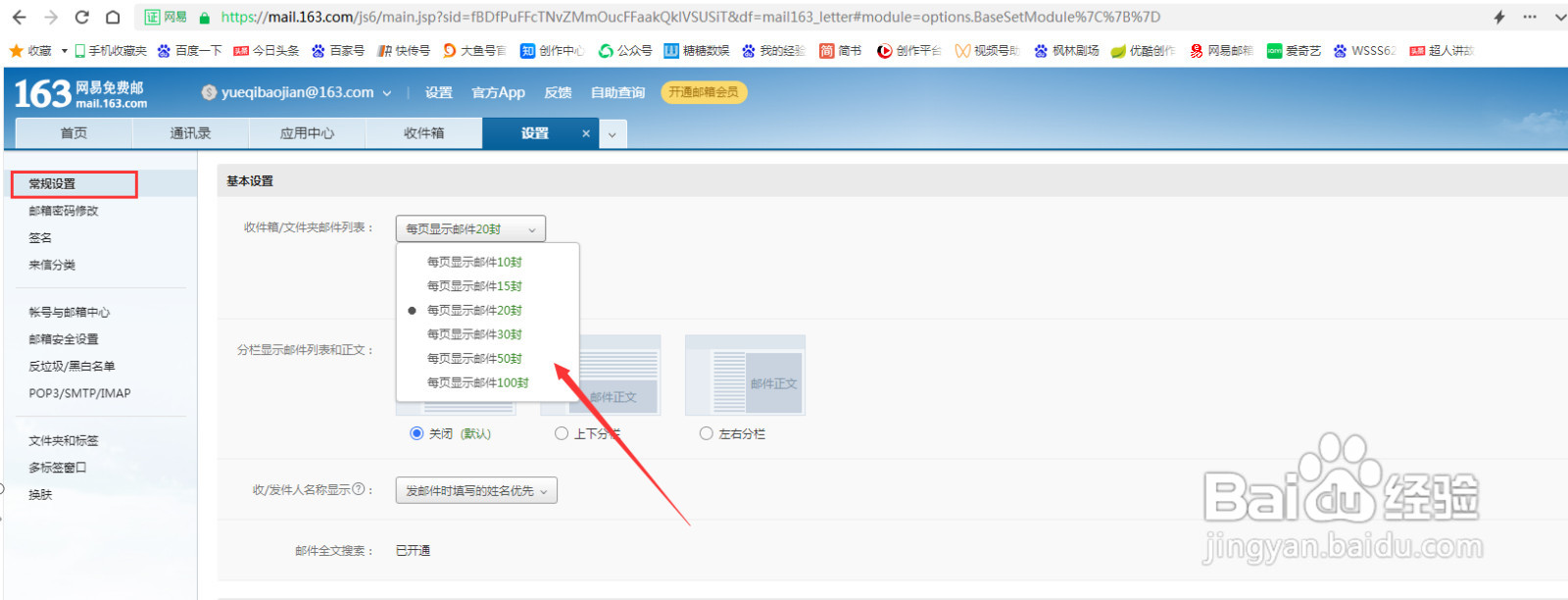Open the 发邮件时填写的姓名优先 dropdown
The image size is (1568, 600).
476,490
